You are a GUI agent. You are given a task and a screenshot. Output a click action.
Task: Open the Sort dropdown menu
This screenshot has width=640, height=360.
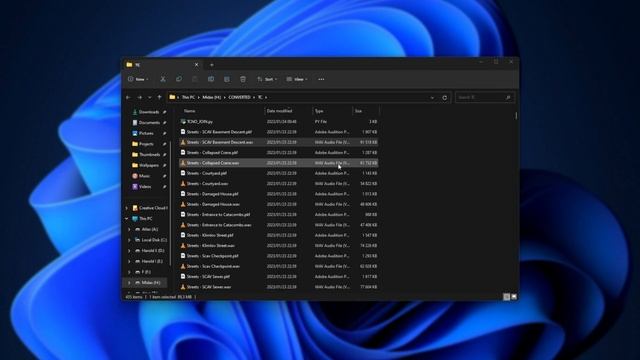267,79
